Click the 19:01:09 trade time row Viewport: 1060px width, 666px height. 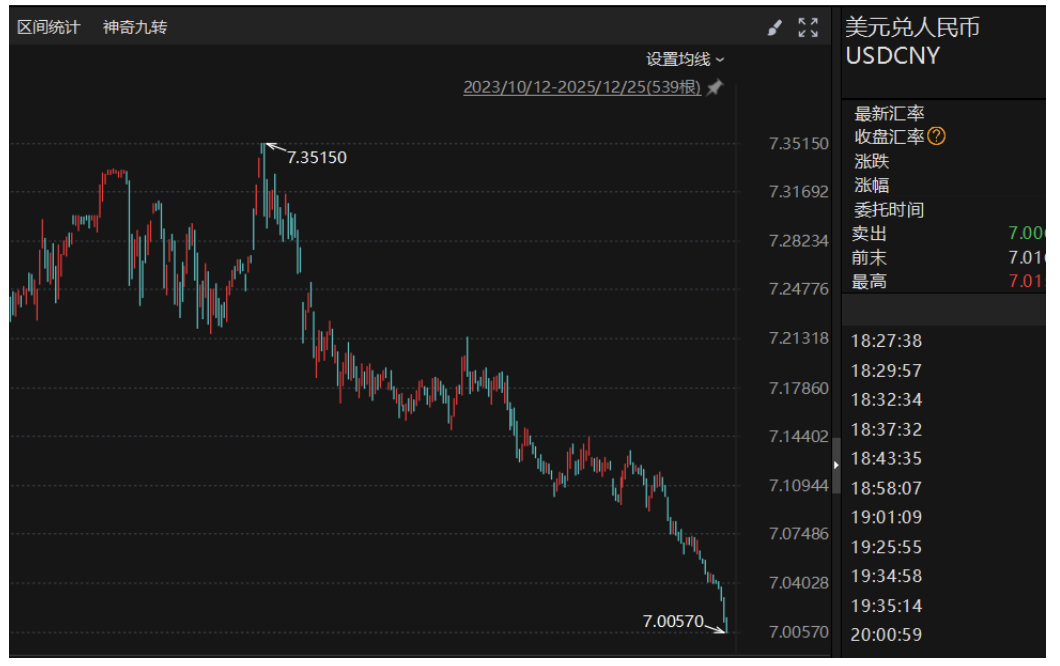click(x=886, y=517)
